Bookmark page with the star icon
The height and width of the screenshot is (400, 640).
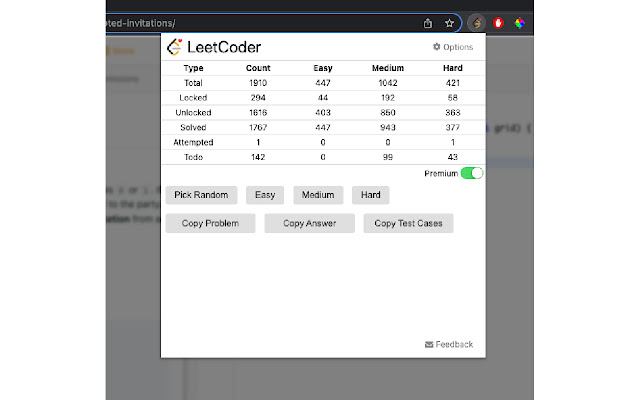pos(449,23)
